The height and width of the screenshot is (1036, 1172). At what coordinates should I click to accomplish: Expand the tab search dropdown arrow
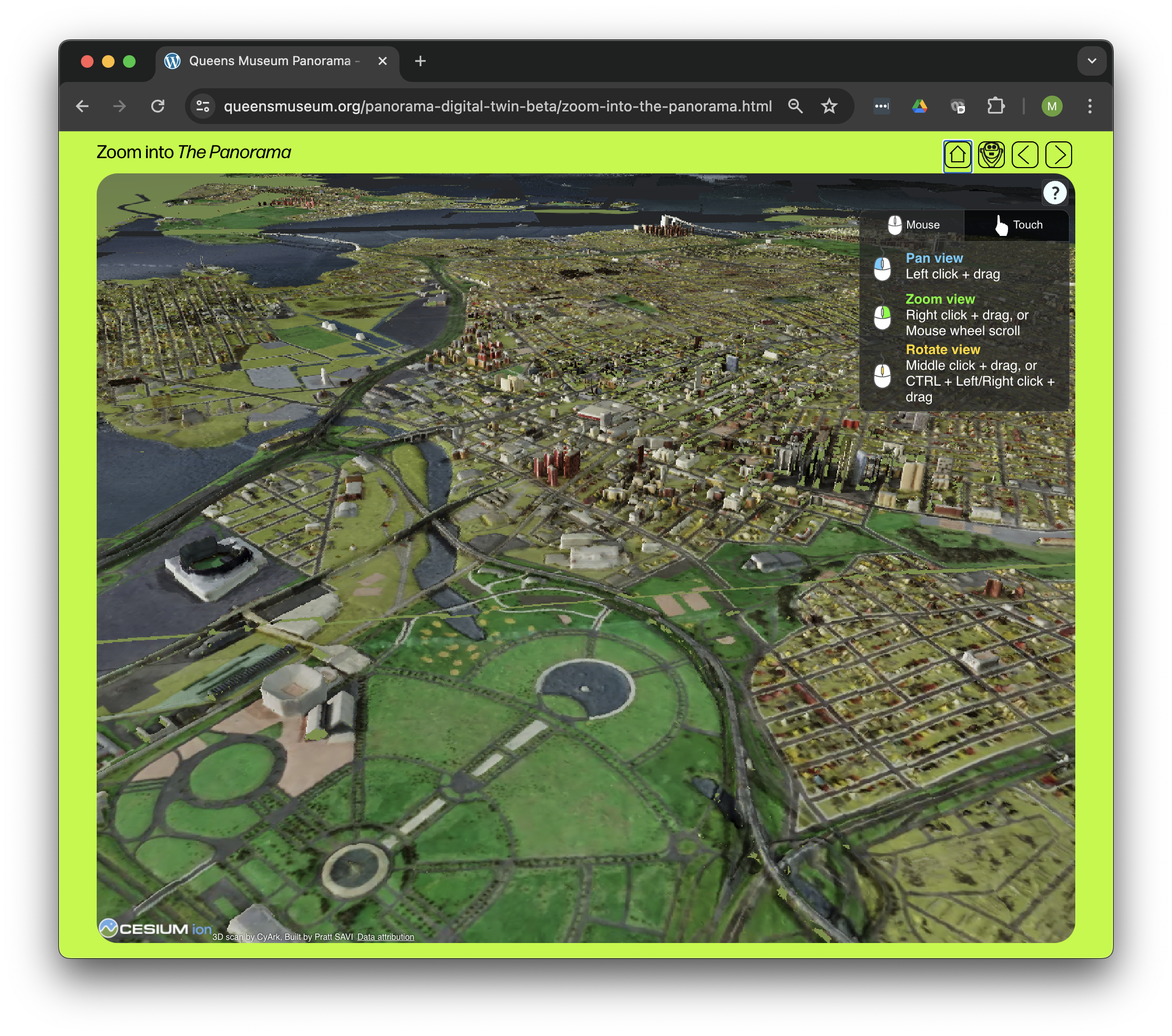click(x=1092, y=61)
